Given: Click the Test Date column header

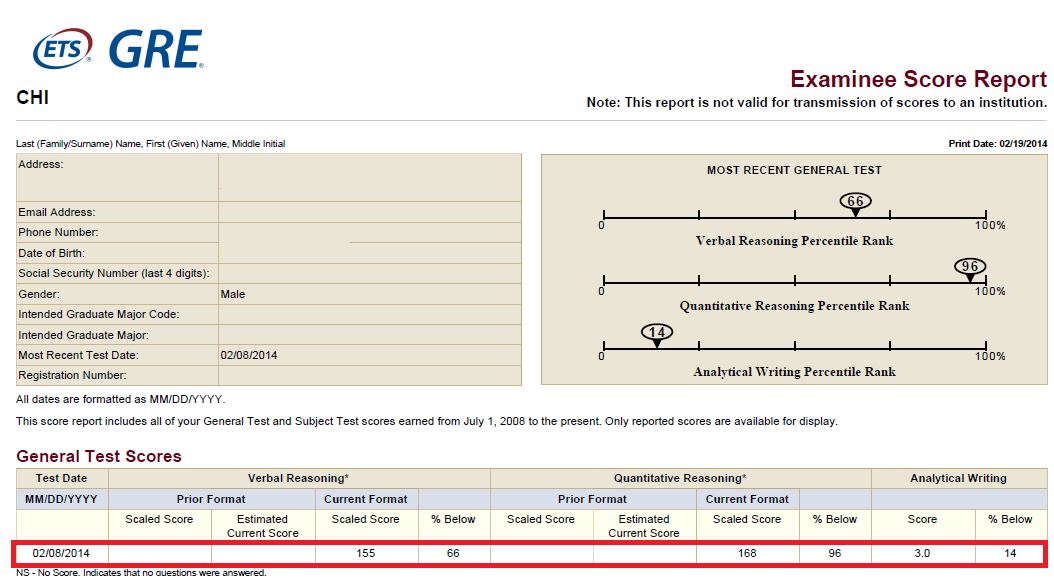Looking at the screenshot, I should [61, 479].
